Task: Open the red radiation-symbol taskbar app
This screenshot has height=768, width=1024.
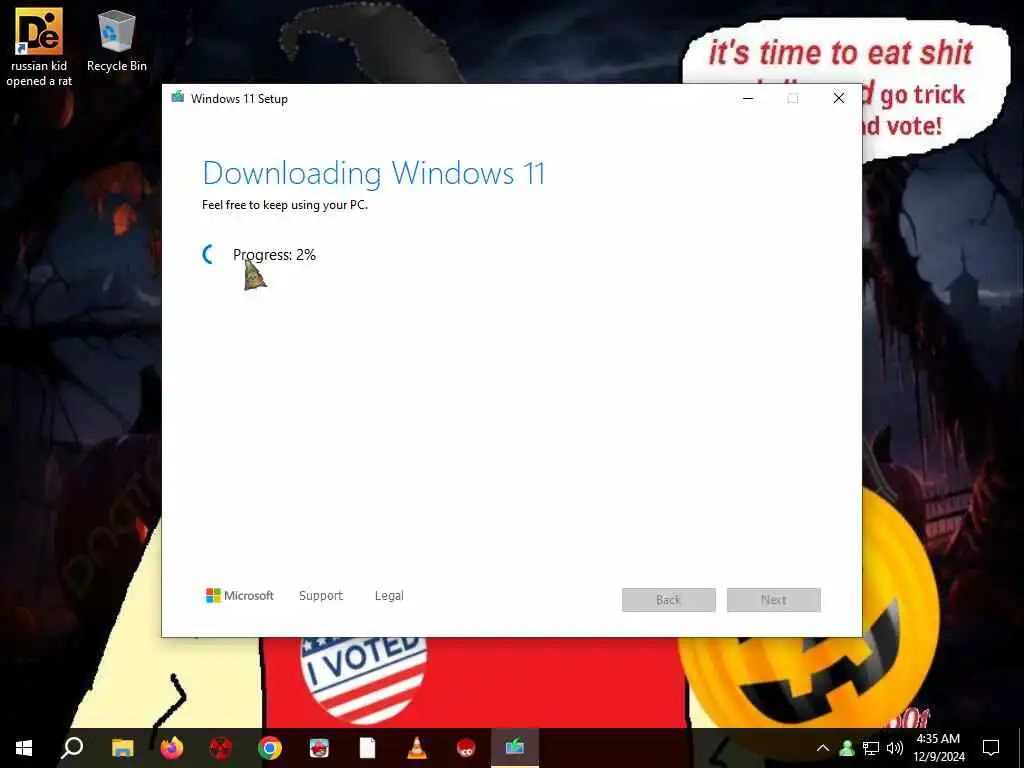Action: [221, 748]
